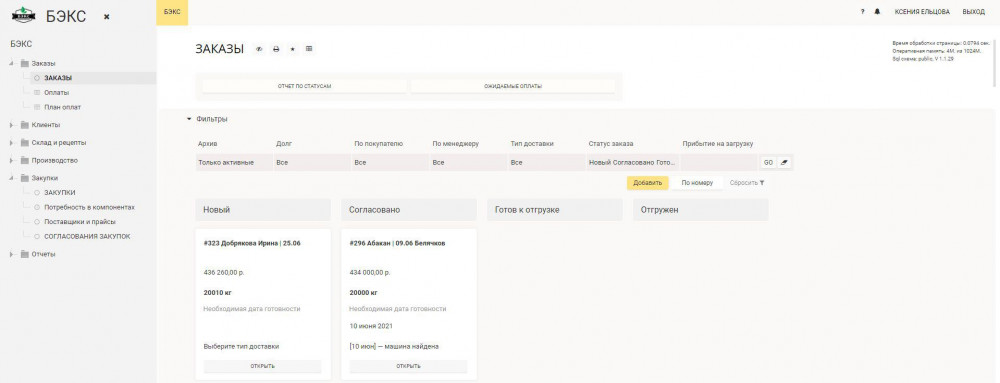The height and width of the screenshot is (383, 1000).
Task: Click the ОТЧЕТ ПО СТАТУСАМ button
Action: [304, 86]
